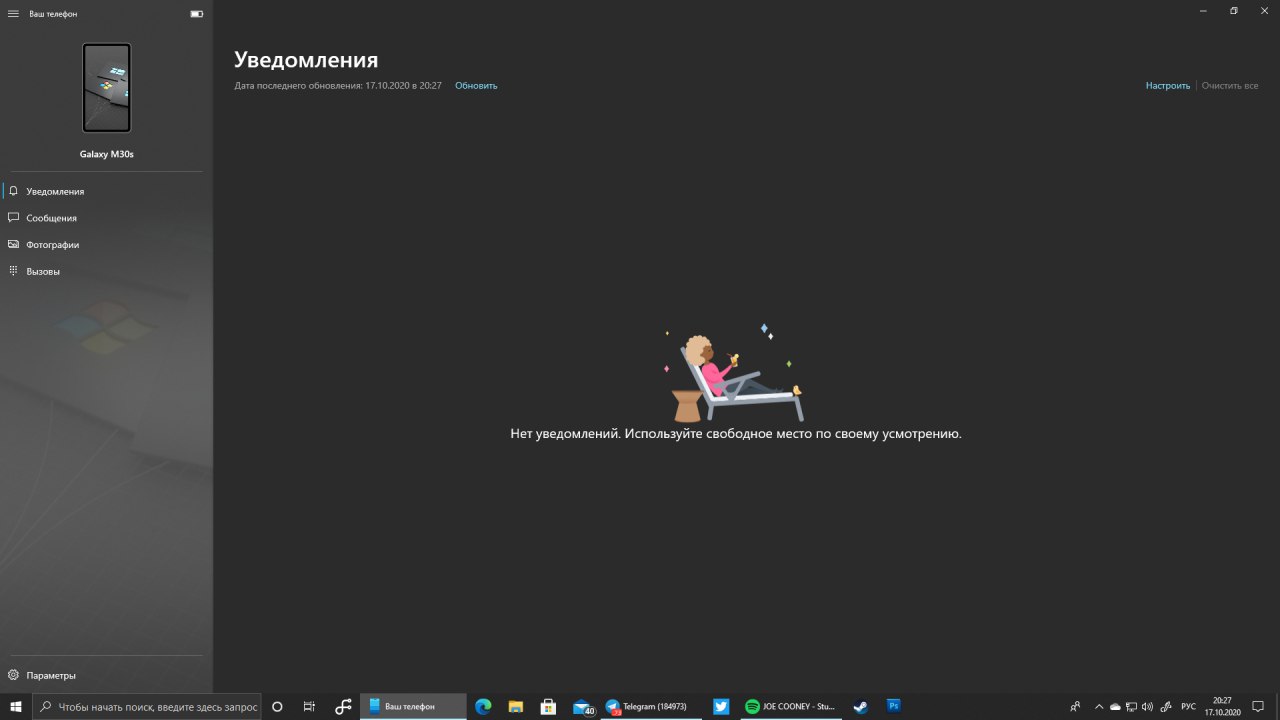Click Очистить все button
Screen dimensions: 1280x720
click(x=1230, y=86)
